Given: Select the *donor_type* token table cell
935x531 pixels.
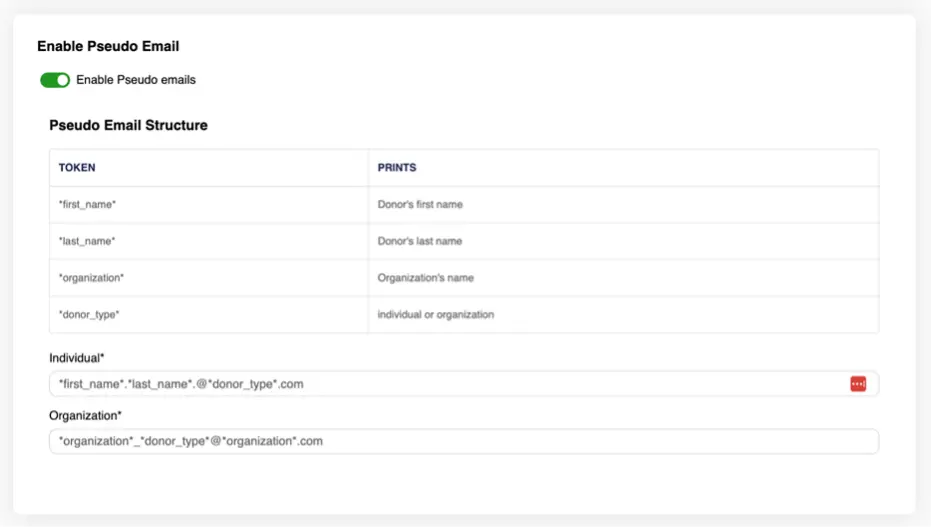Looking at the screenshot, I should point(89,315).
